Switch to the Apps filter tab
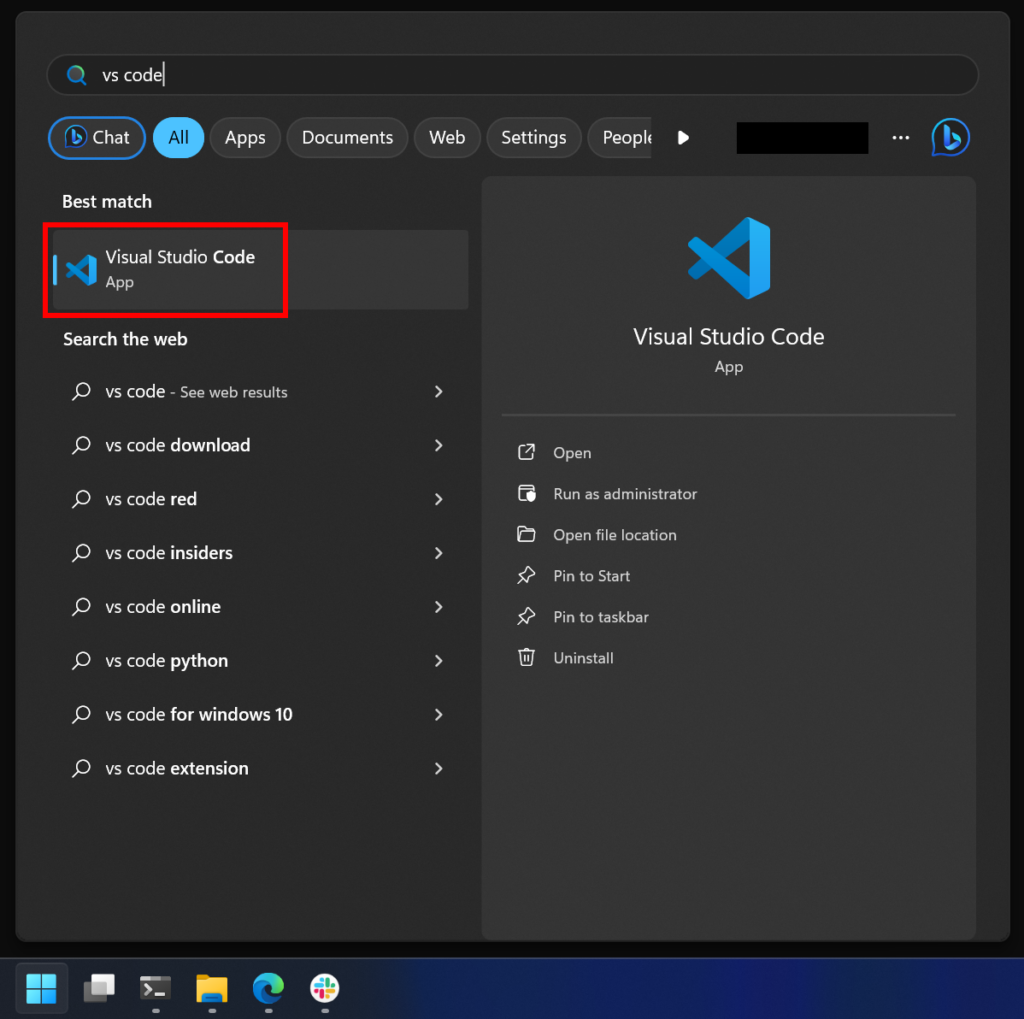 [245, 138]
